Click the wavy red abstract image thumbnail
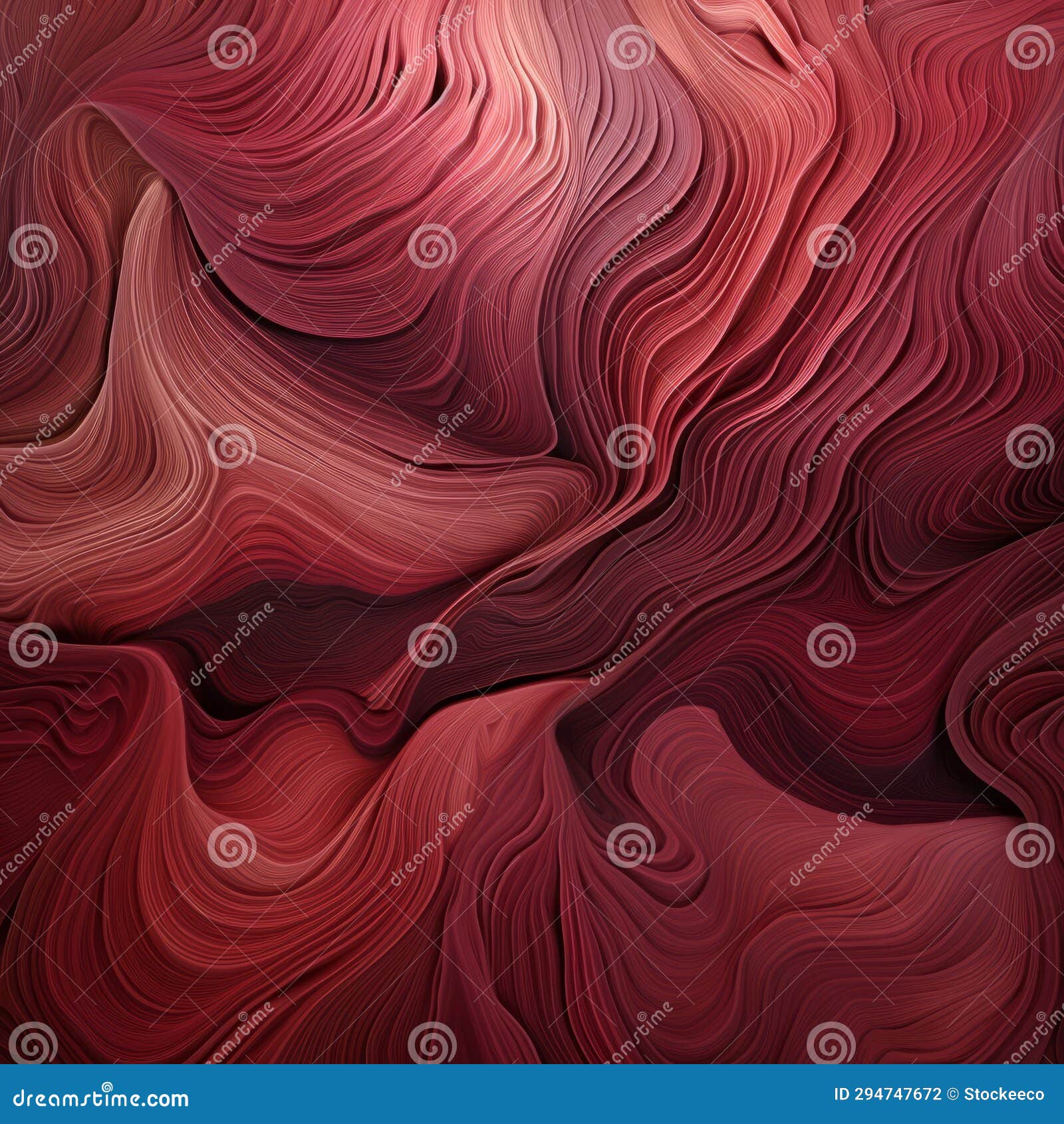The width and height of the screenshot is (1064, 1124). [x=532, y=532]
